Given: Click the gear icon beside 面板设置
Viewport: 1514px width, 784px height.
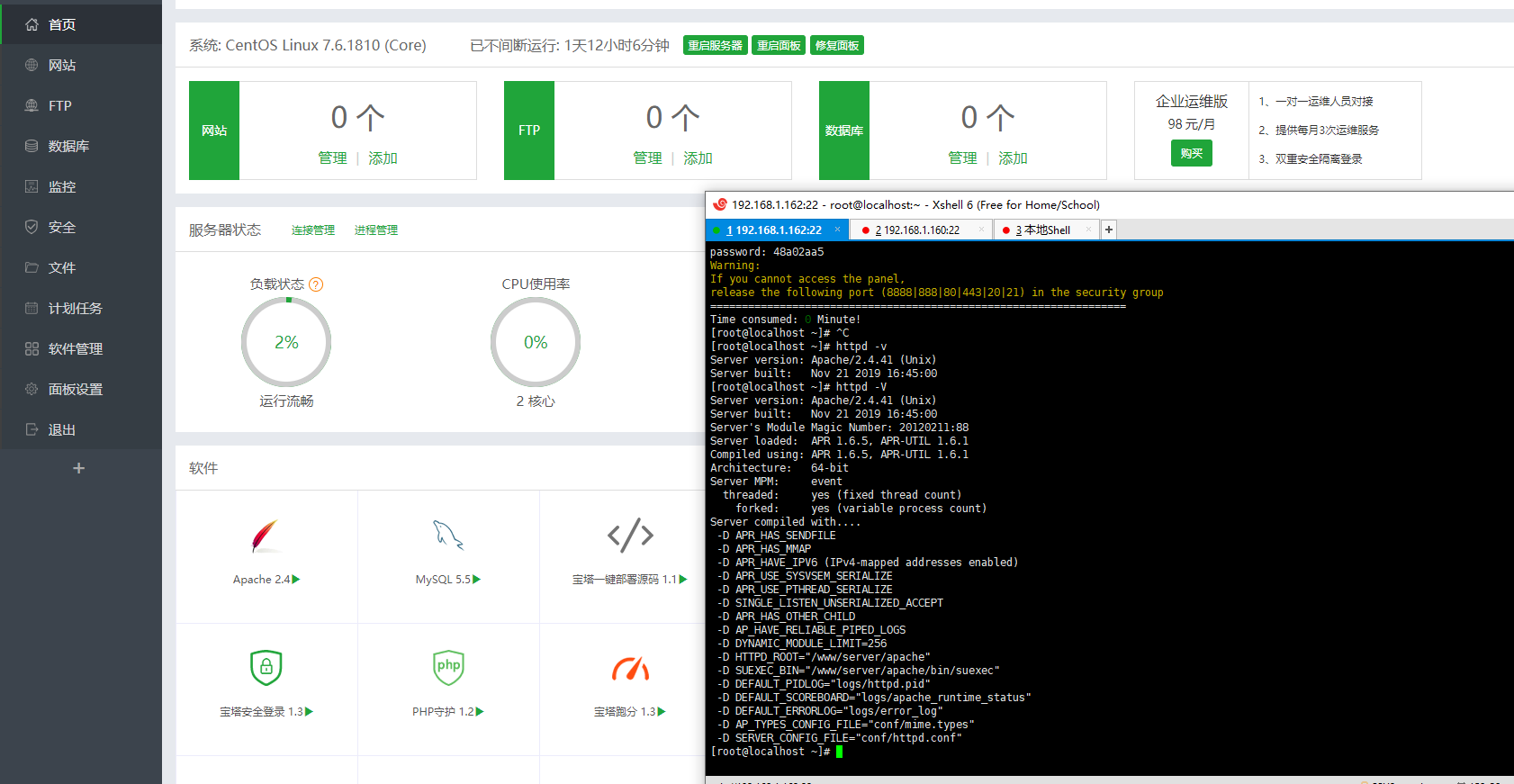Looking at the screenshot, I should coord(32,389).
